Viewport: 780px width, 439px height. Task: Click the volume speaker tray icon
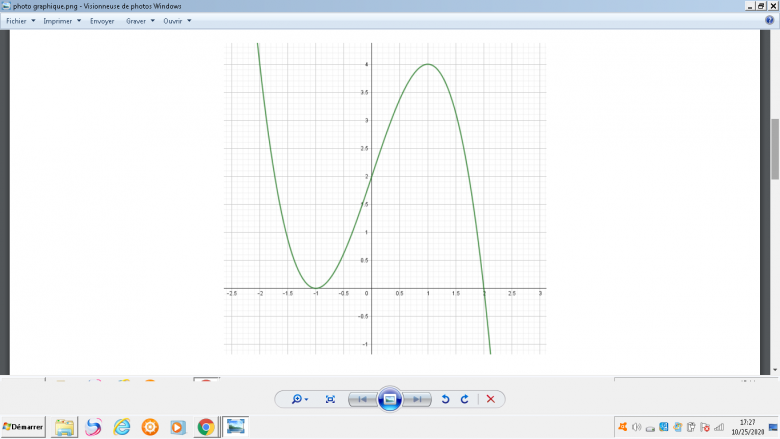[636, 427]
